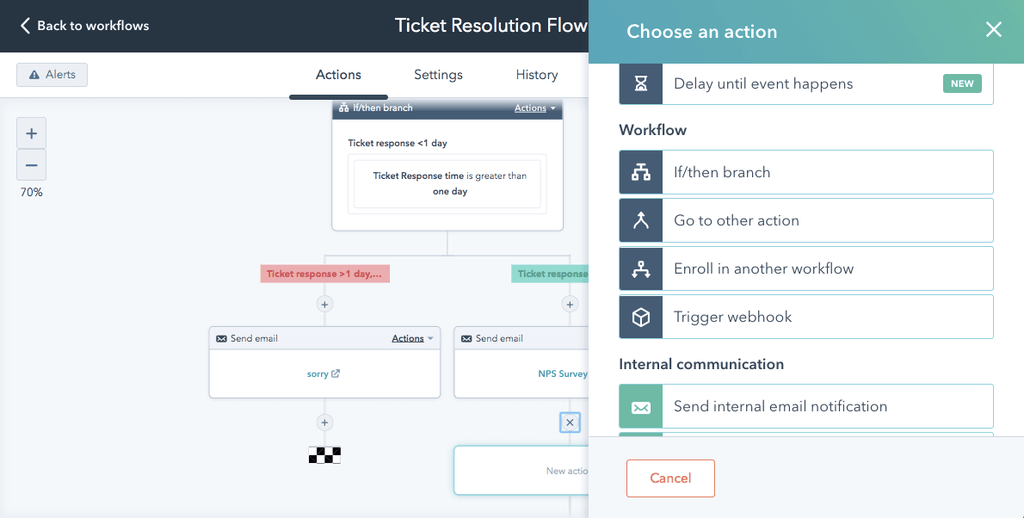The height and width of the screenshot is (518, 1024).
Task: Click the Trigger webhook cube icon
Action: click(x=641, y=317)
